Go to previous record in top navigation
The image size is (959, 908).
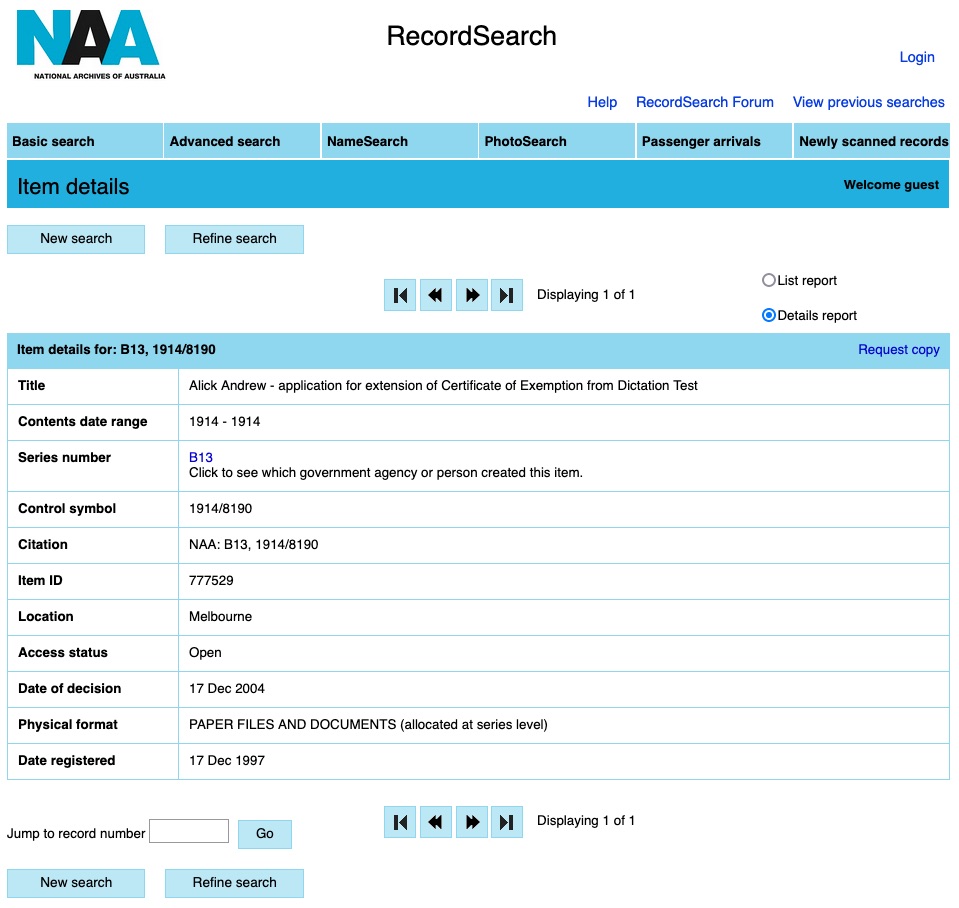(x=435, y=295)
